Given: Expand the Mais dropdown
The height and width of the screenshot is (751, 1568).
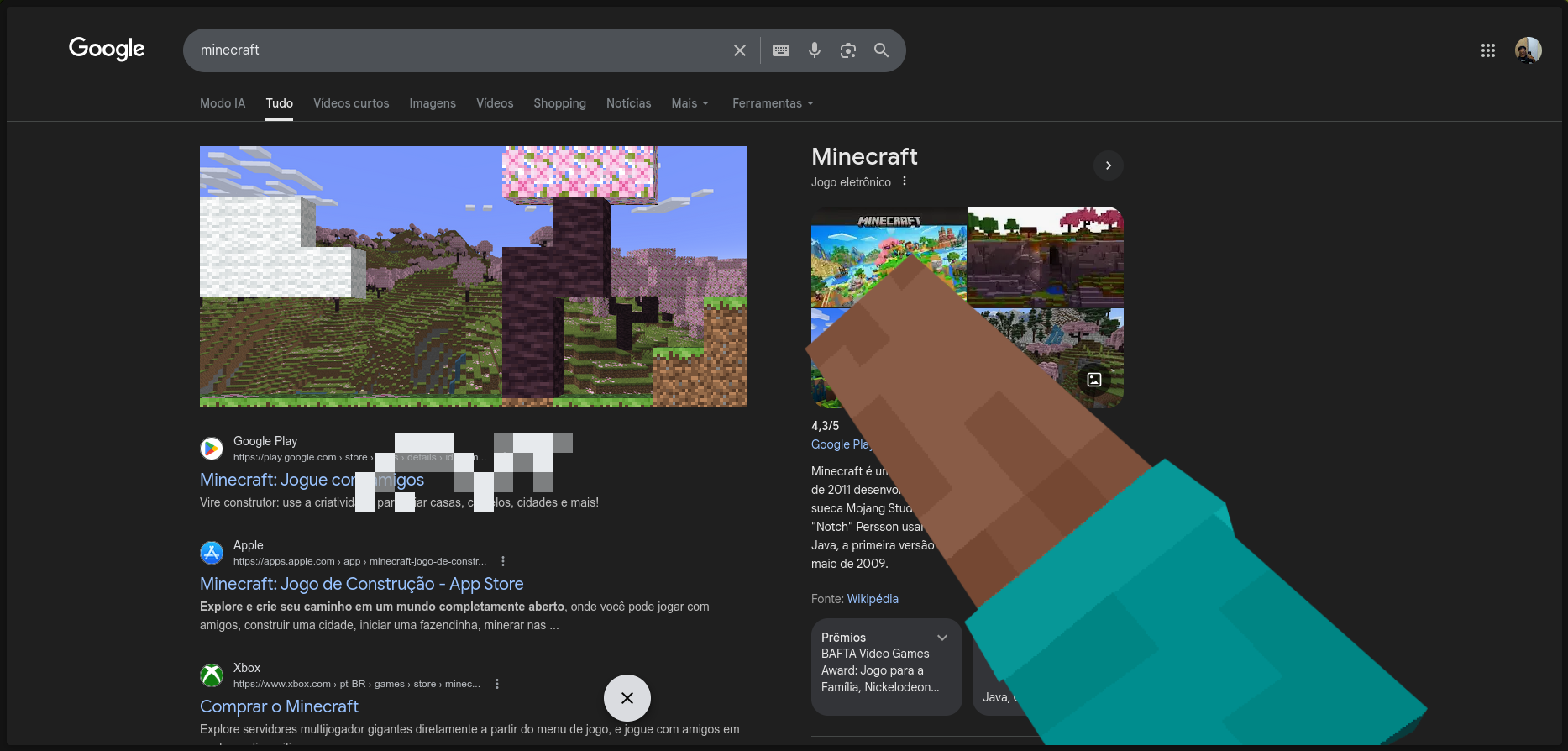Looking at the screenshot, I should 690,103.
